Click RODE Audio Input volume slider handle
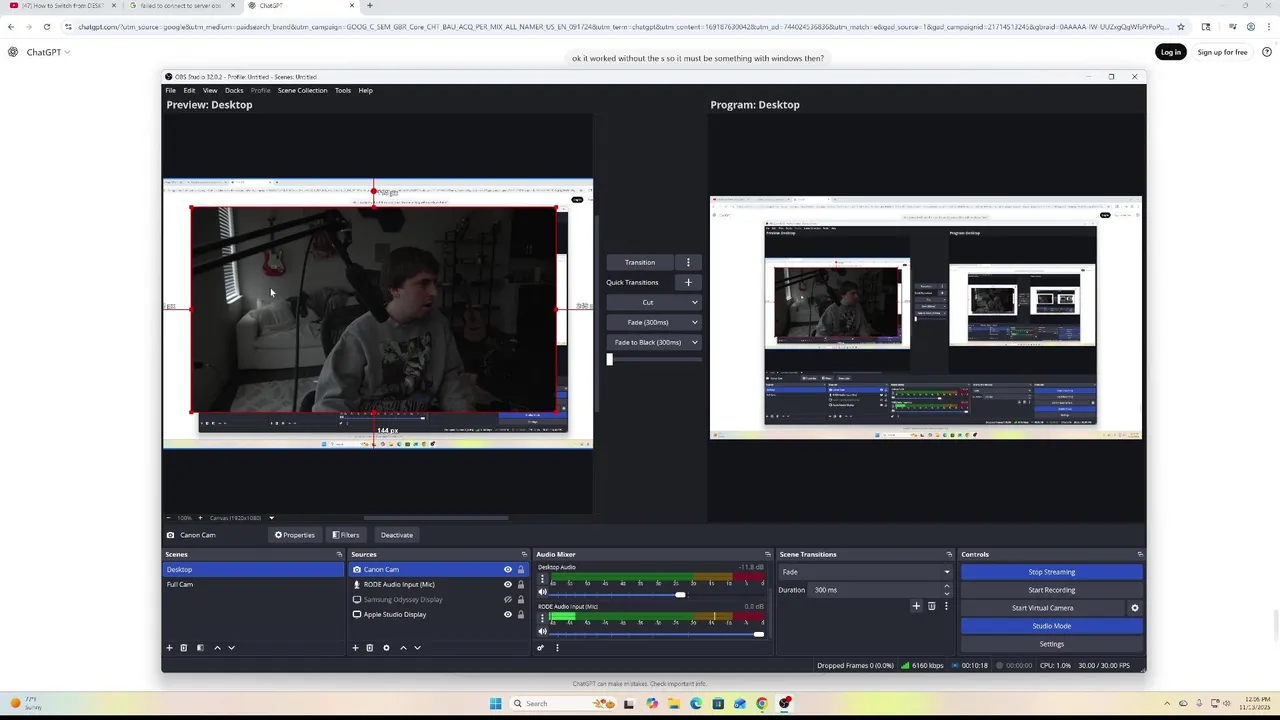This screenshot has width=1280, height=720. 758,634
